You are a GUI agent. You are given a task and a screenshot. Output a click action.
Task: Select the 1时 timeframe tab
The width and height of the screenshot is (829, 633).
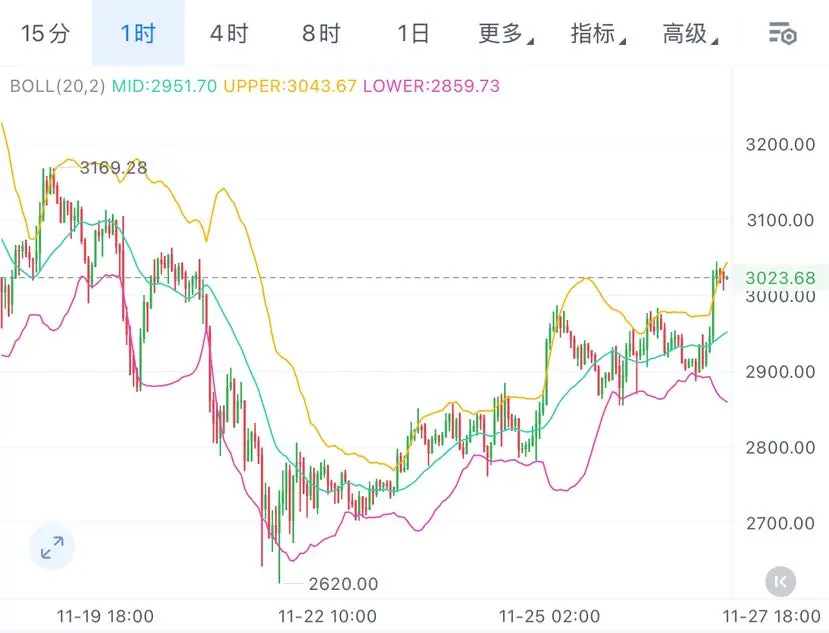[138, 33]
